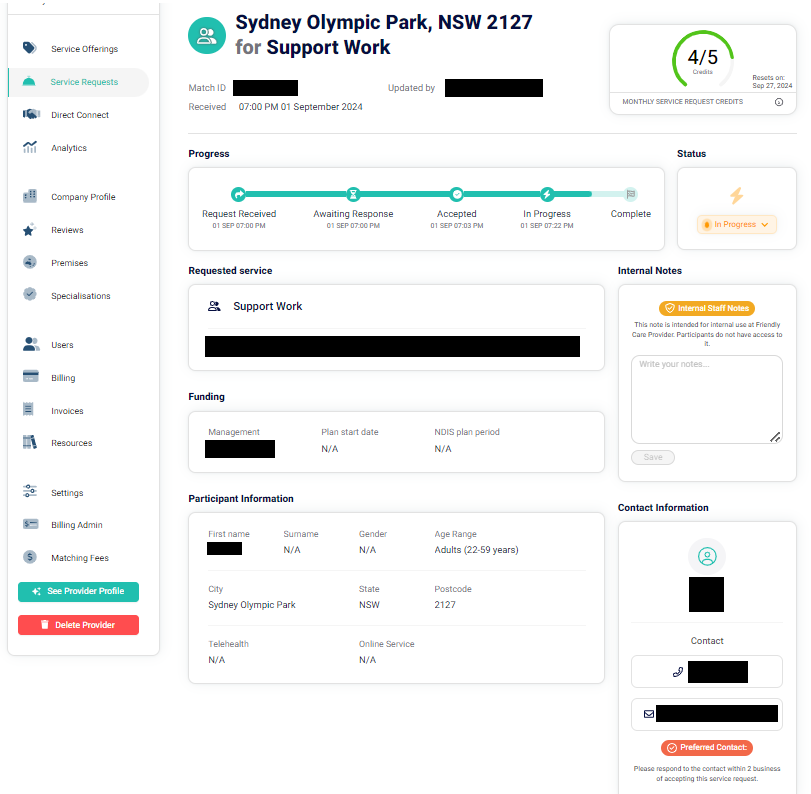The width and height of the screenshot is (811, 794).
Task: Click the credits info icon
Action: click(779, 101)
